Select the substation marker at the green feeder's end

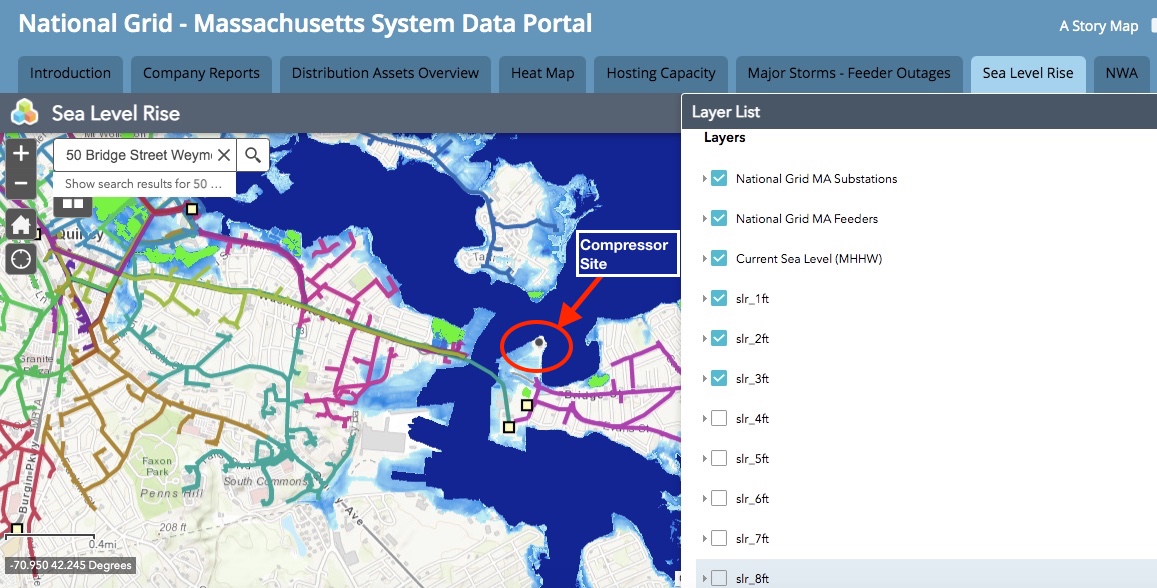click(508, 426)
